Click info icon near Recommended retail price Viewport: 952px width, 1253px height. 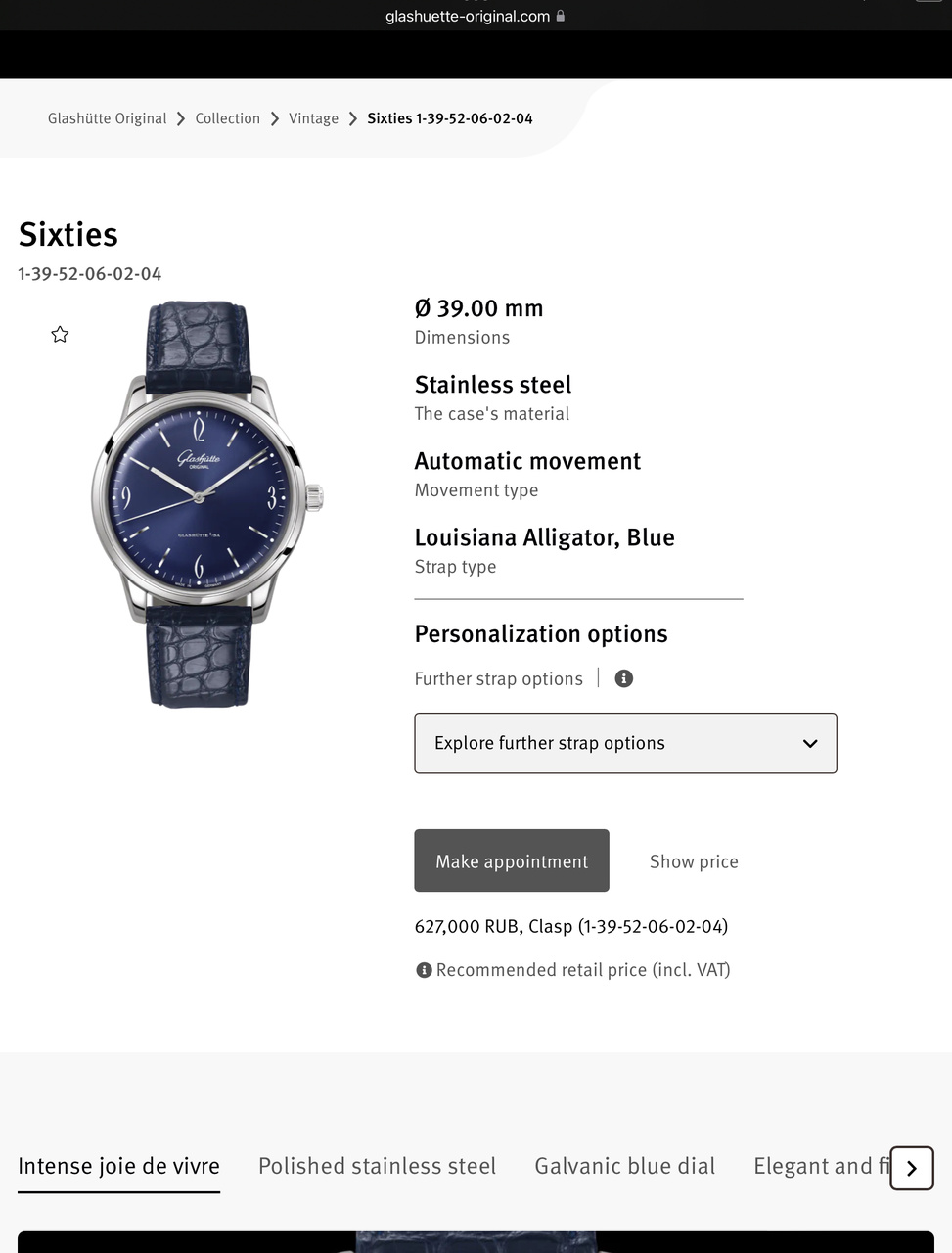pos(424,970)
